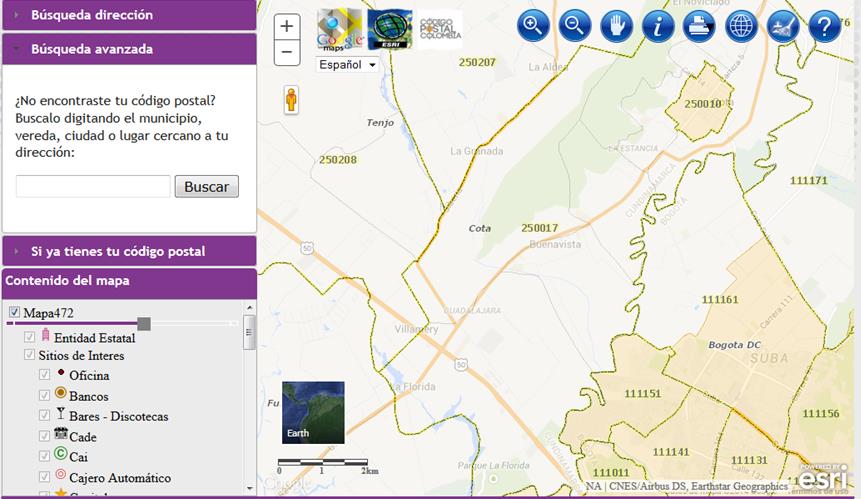The height and width of the screenshot is (499, 861).
Task: Select the pan hand tool
Action: [617, 27]
